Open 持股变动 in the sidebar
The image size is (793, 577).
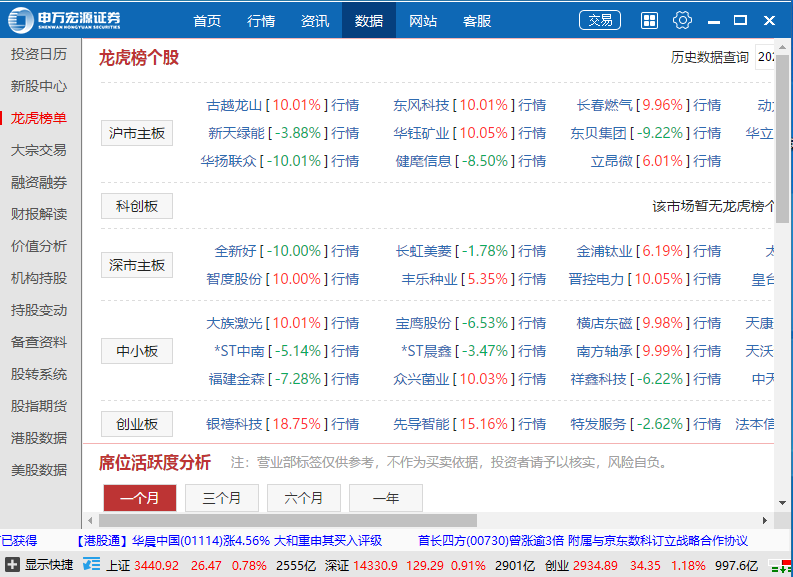(x=39, y=310)
